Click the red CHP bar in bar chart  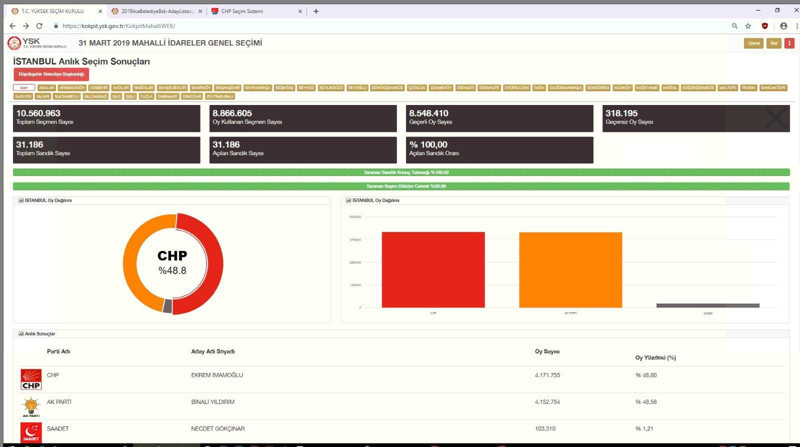433,270
